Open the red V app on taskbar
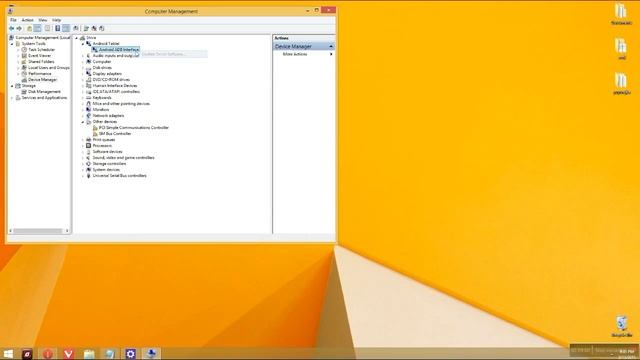The image size is (640, 360). pyautogui.click(x=68, y=353)
